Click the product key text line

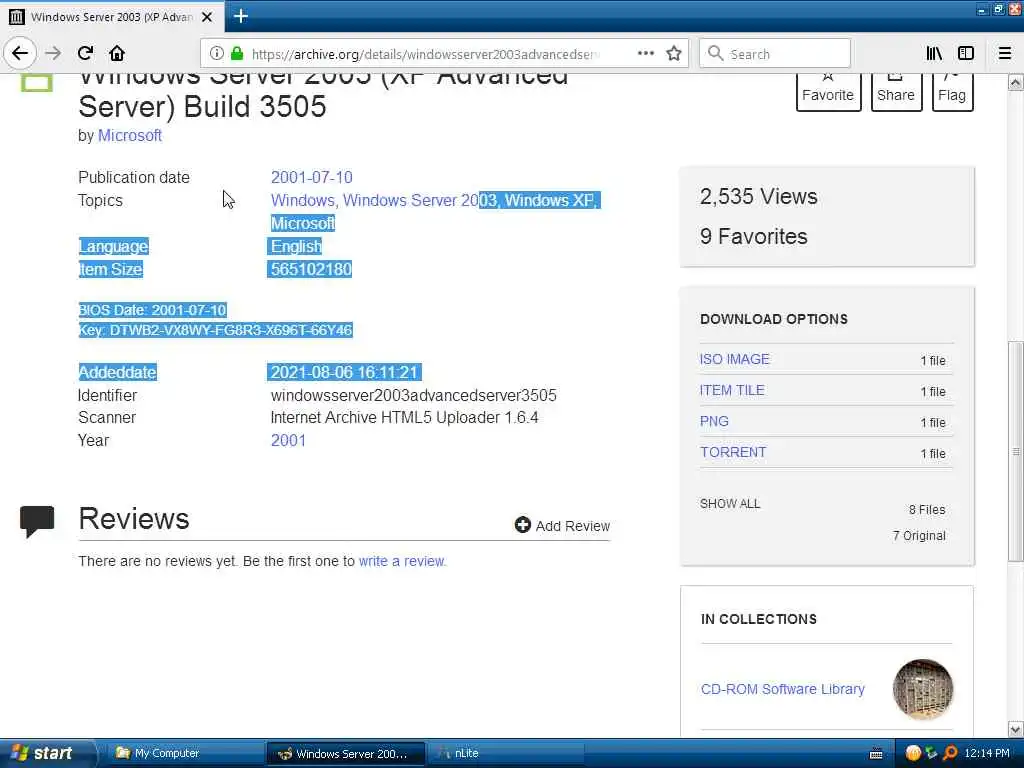coord(216,330)
